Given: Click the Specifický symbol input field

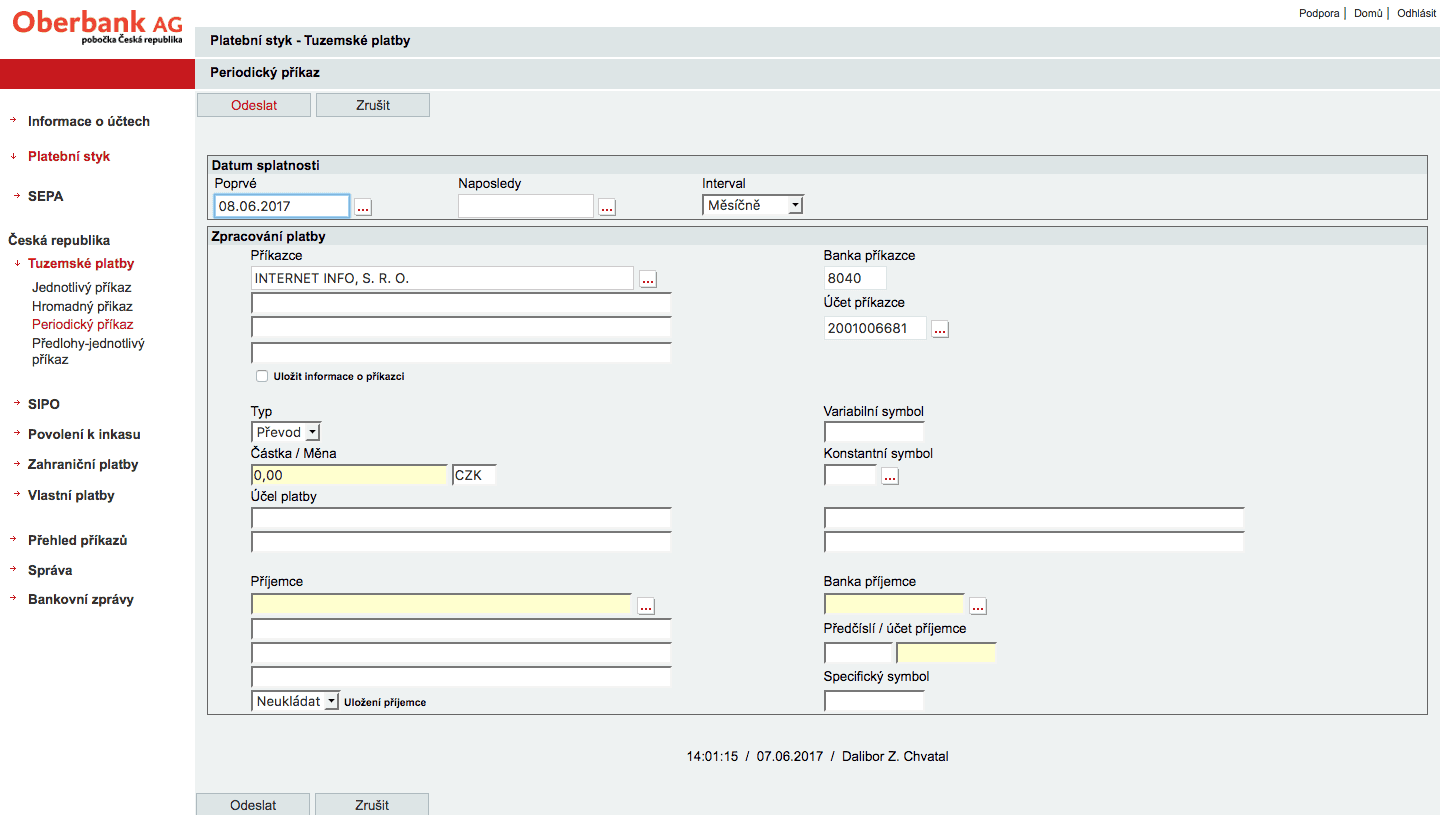Looking at the screenshot, I should tap(874, 700).
